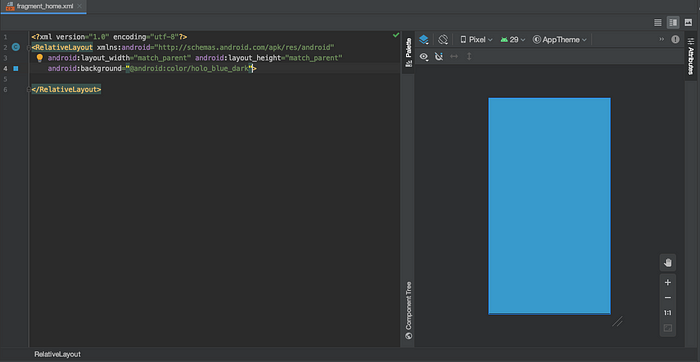Click the closing </RelativeLayout> tag

(x=67, y=90)
